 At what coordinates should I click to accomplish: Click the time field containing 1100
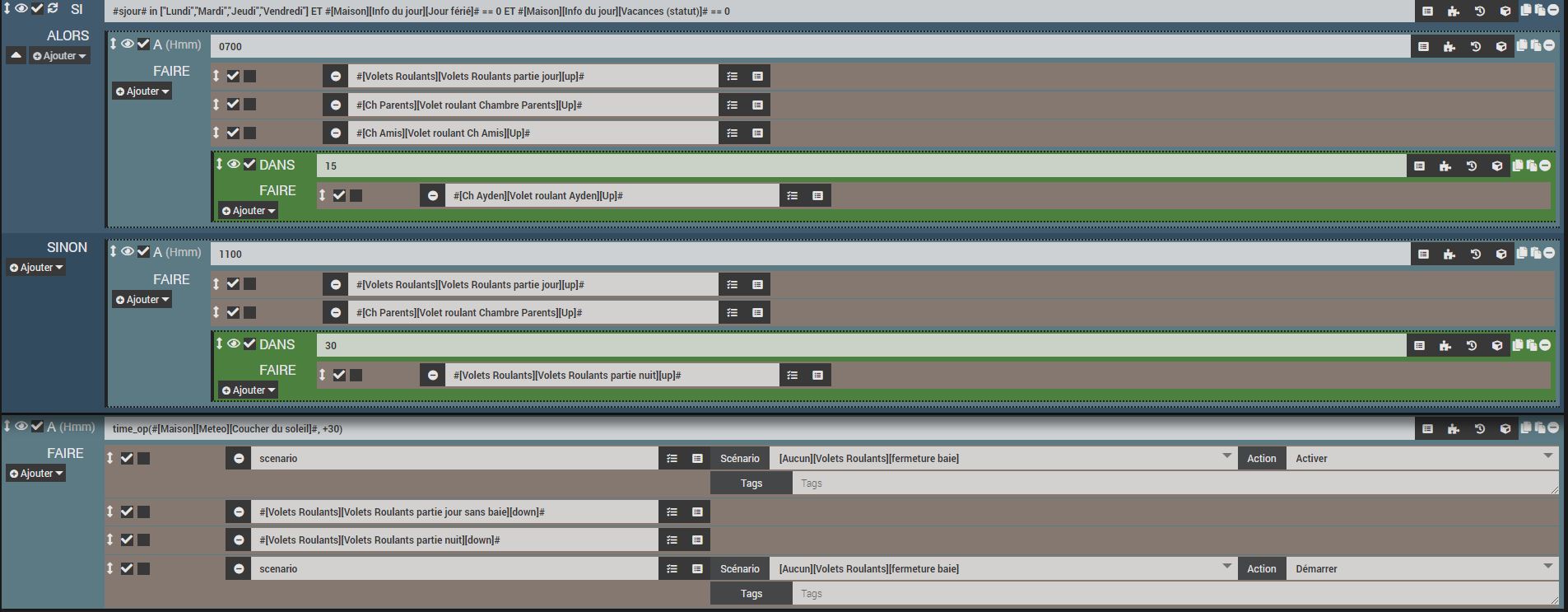point(810,255)
